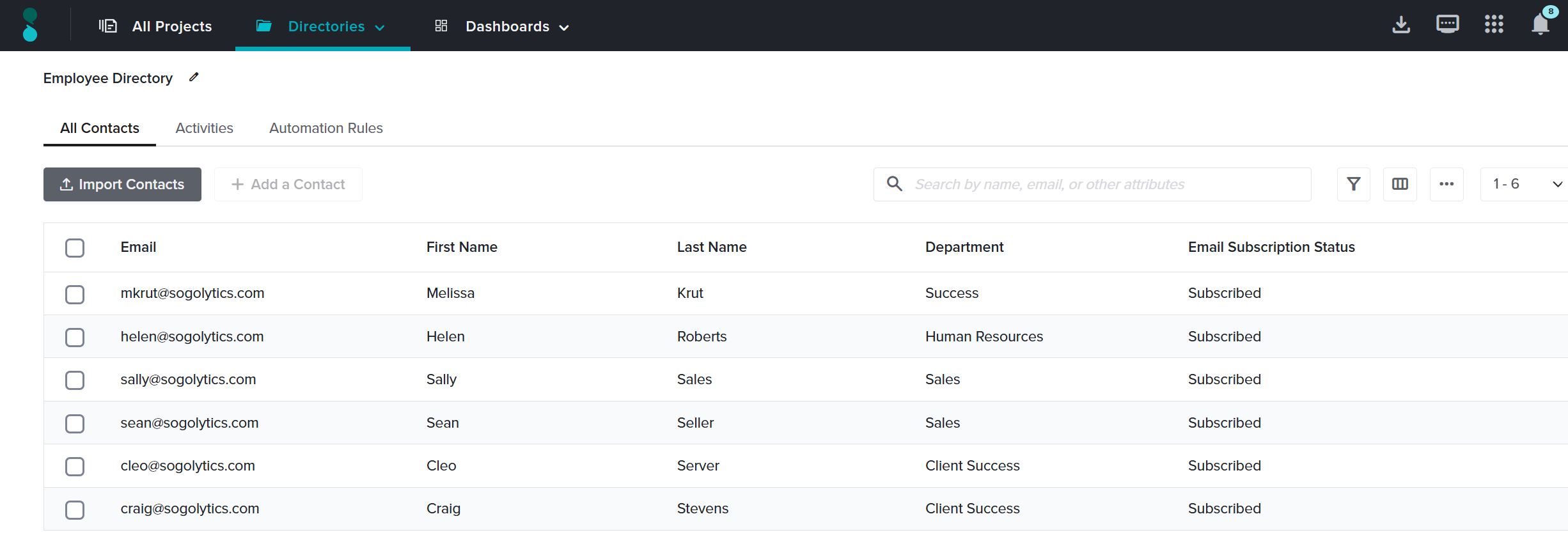This screenshot has width=1568, height=537.
Task: Toggle the select-all checkbox in header
Action: [75, 248]
